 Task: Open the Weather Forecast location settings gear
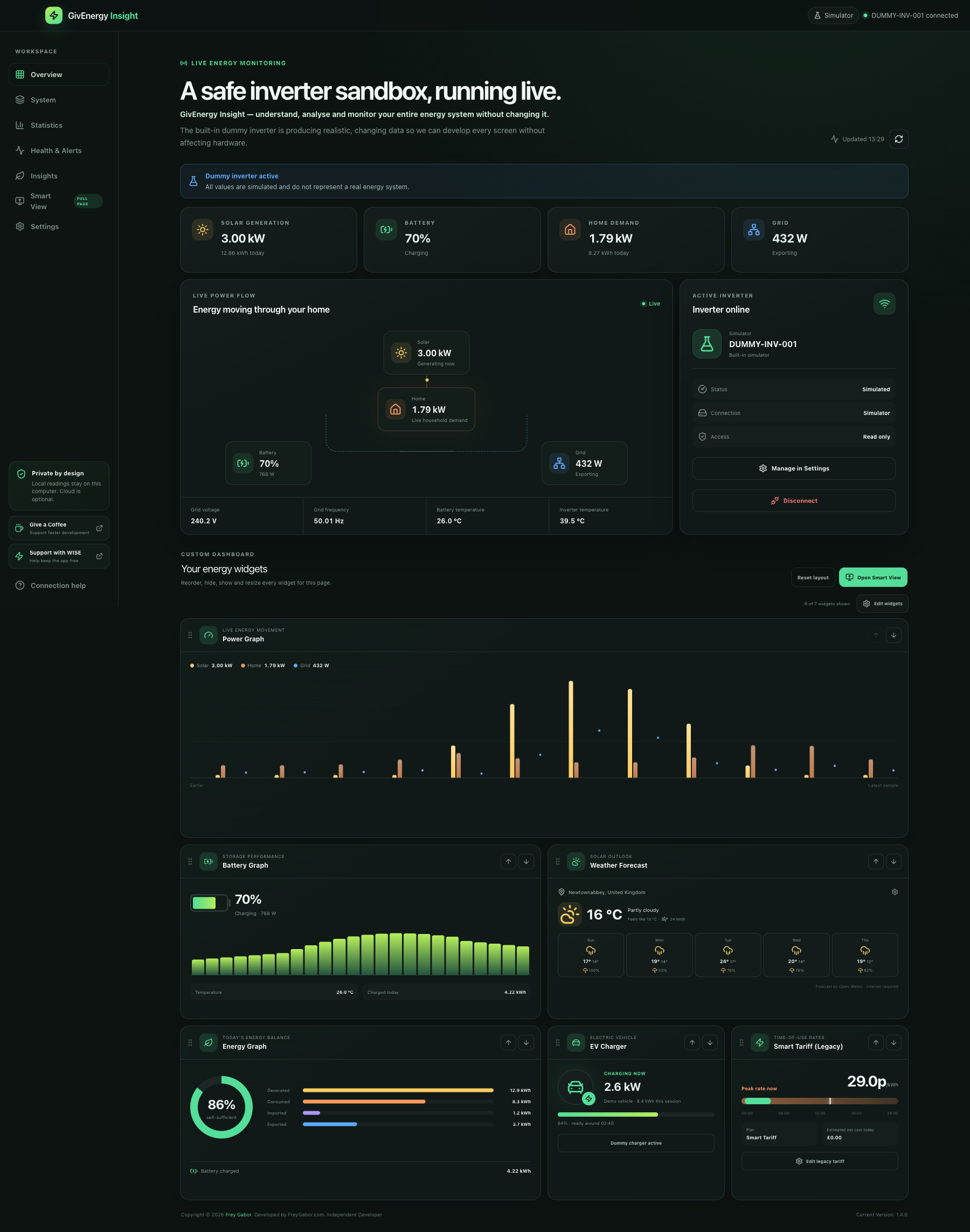[x=895, y=892]
